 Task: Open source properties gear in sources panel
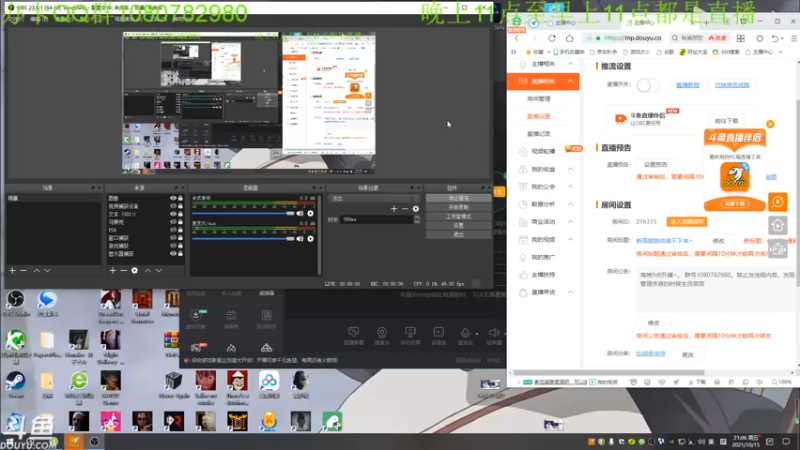pos(135,270)
